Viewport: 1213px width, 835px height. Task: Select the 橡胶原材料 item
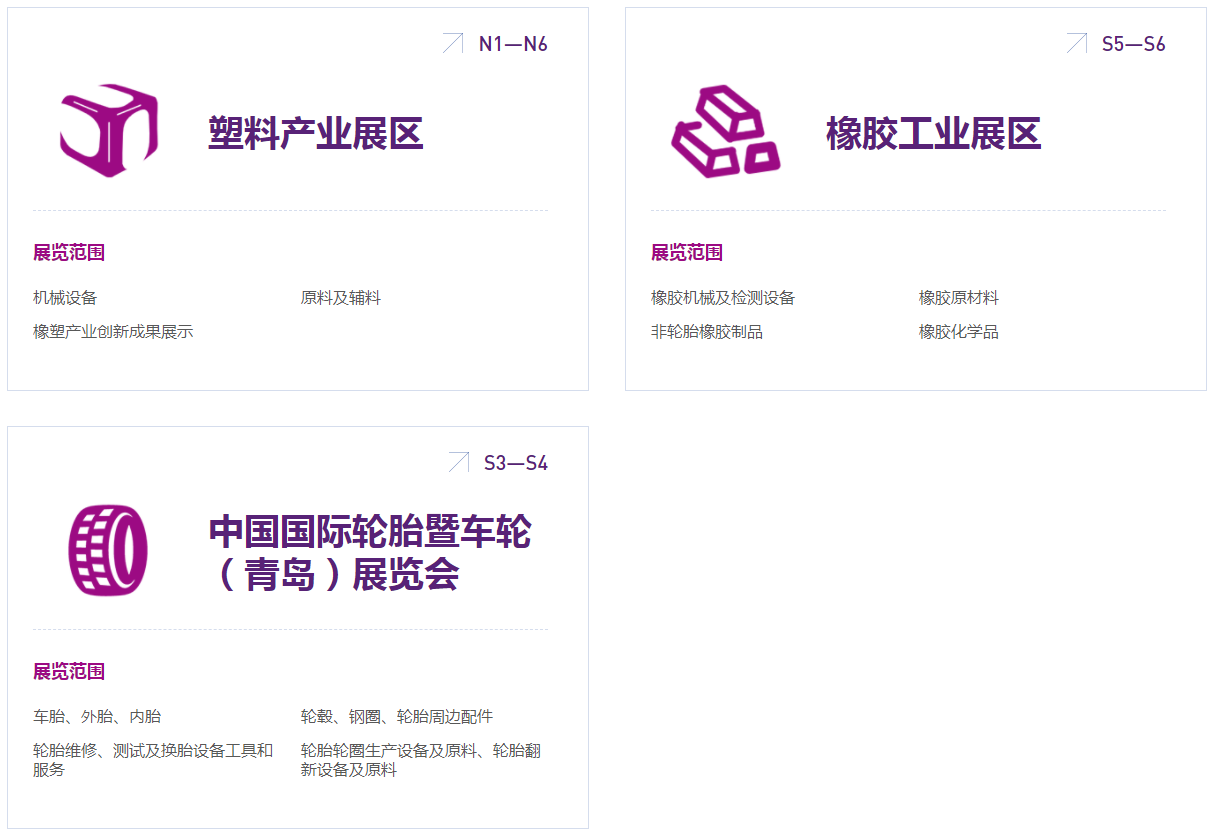coord(959,298)
